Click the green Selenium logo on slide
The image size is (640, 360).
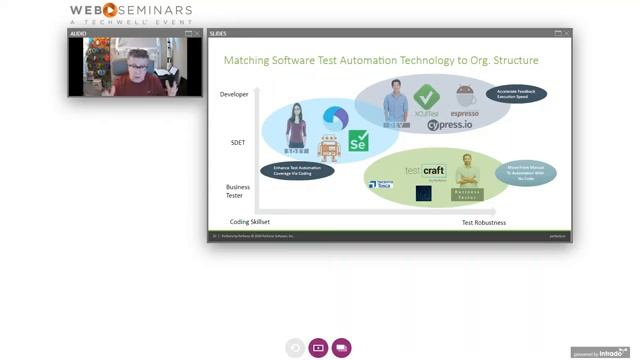(x=358, y=141)
